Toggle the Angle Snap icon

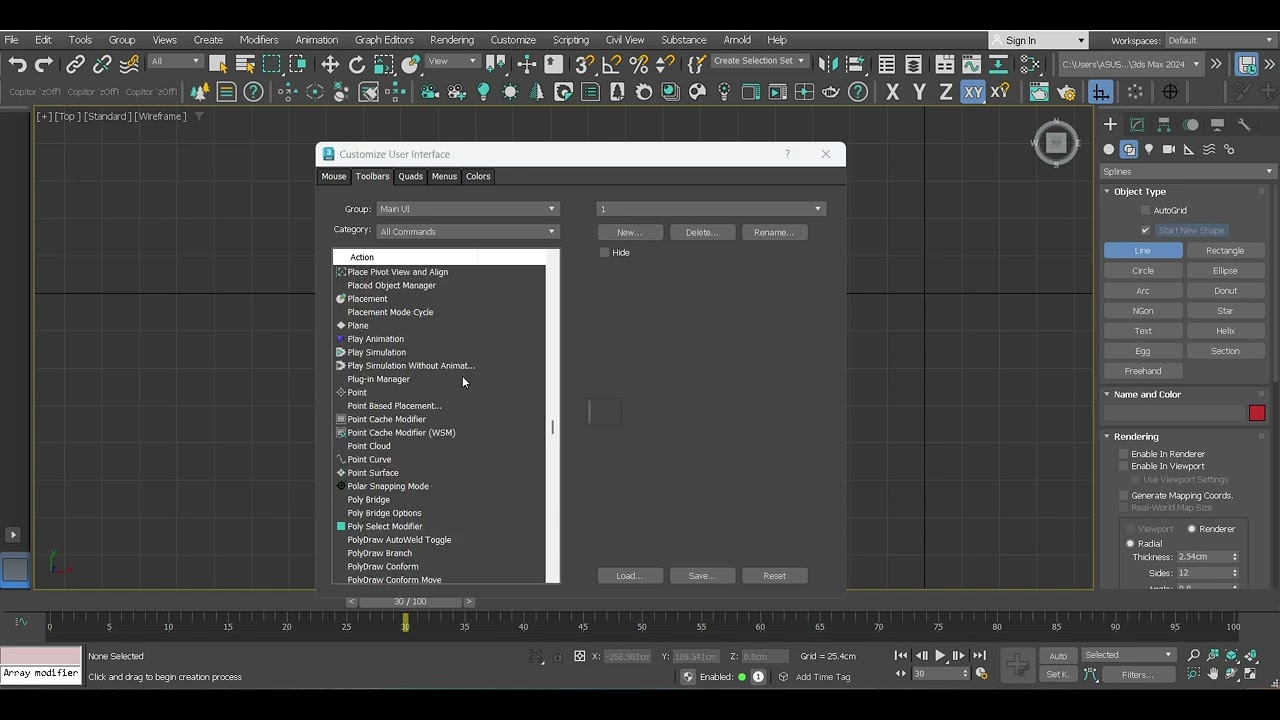[612, 64]
